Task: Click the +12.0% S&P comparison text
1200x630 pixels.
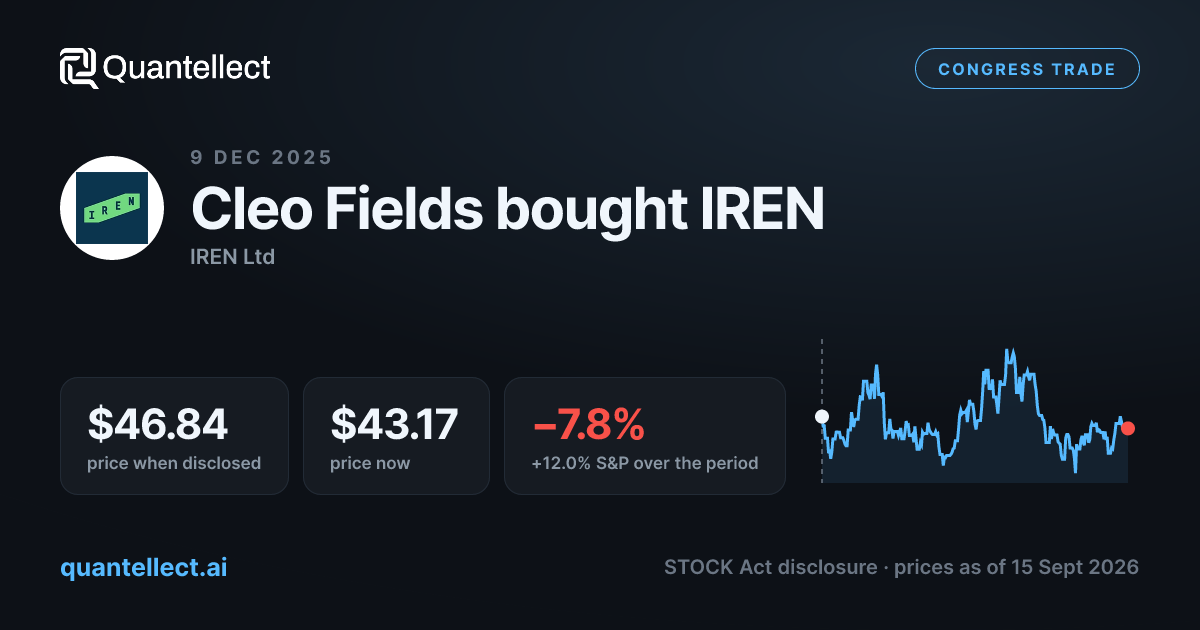Action: [x=645, y=463]
